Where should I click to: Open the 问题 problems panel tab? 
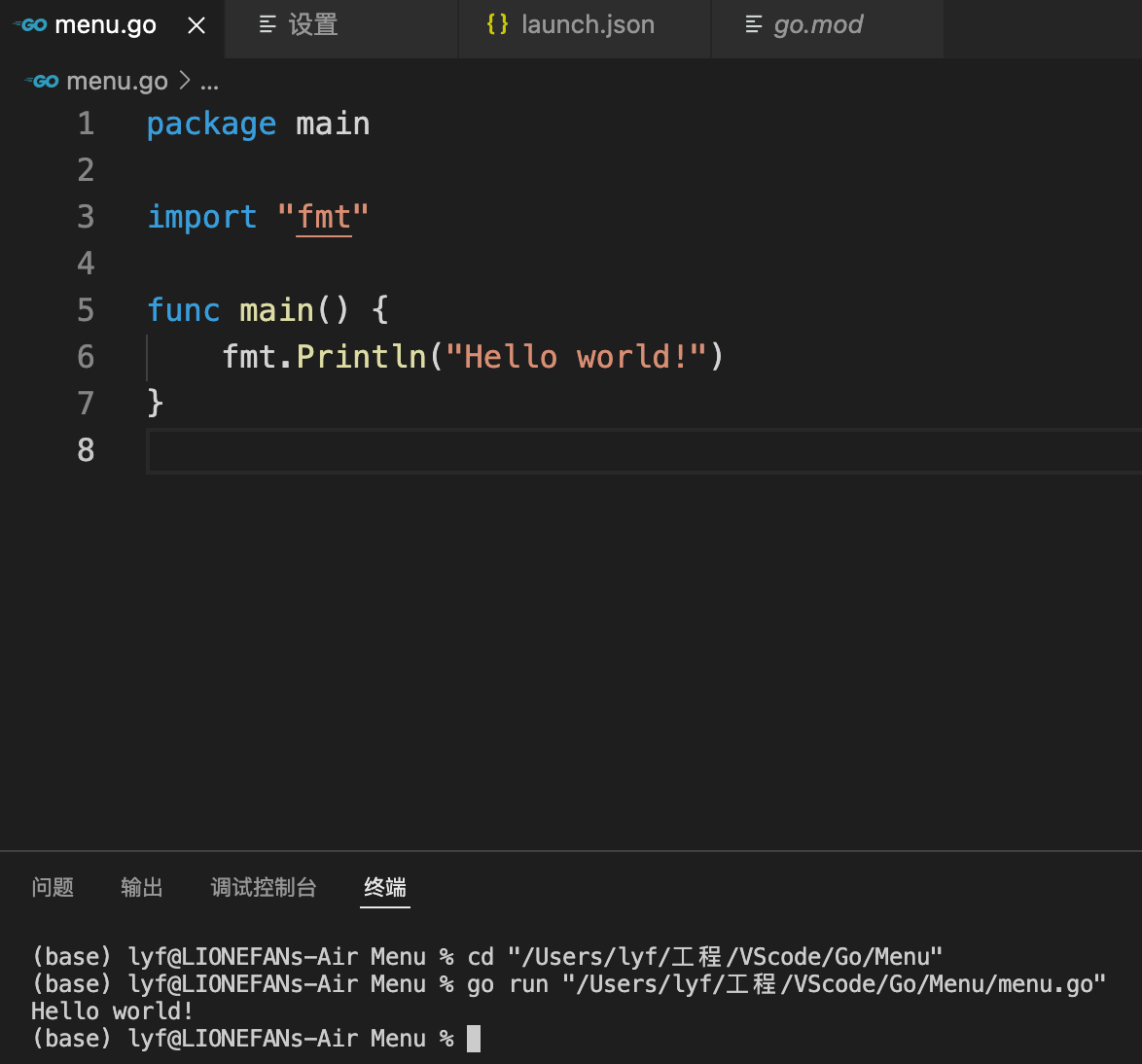(x=53, y=887)
